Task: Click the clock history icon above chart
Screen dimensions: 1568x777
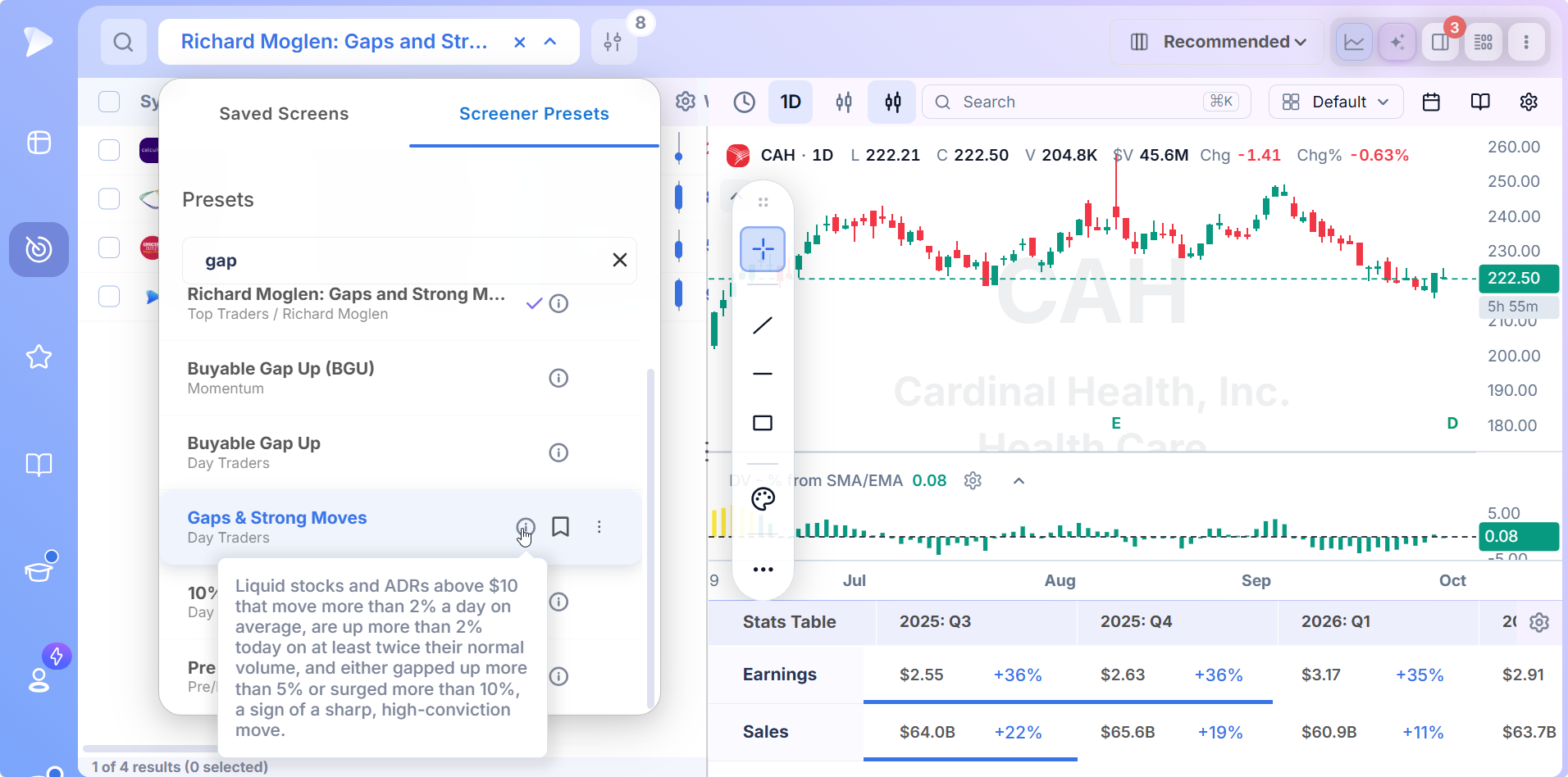Action: (x=744, y=102)
